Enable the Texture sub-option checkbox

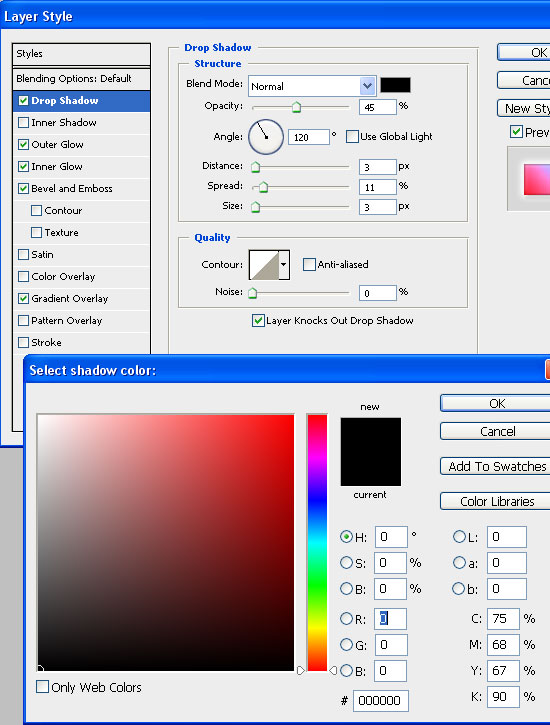pos(37,233)
